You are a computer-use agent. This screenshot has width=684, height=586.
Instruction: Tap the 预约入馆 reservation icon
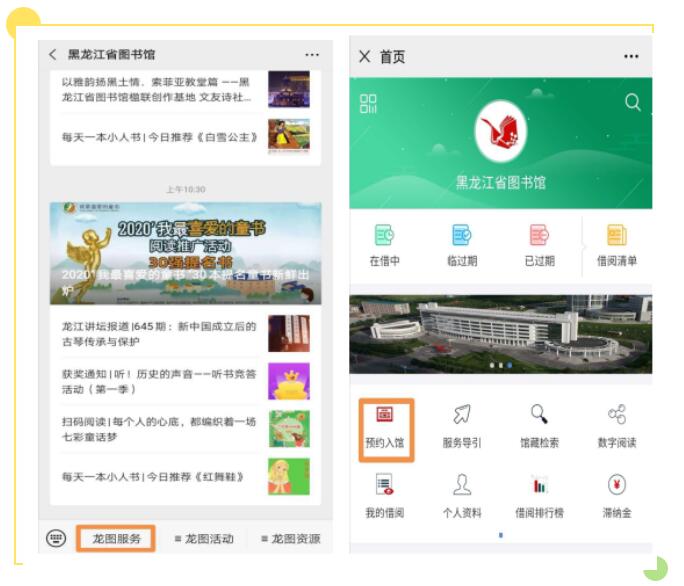[384, 425]
